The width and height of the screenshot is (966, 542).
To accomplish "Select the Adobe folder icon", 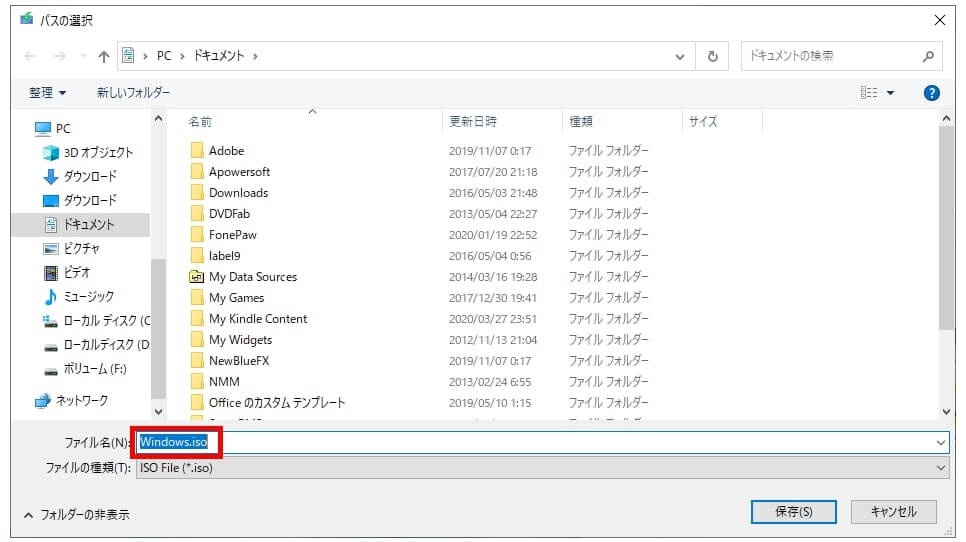I will pos(197,150).
